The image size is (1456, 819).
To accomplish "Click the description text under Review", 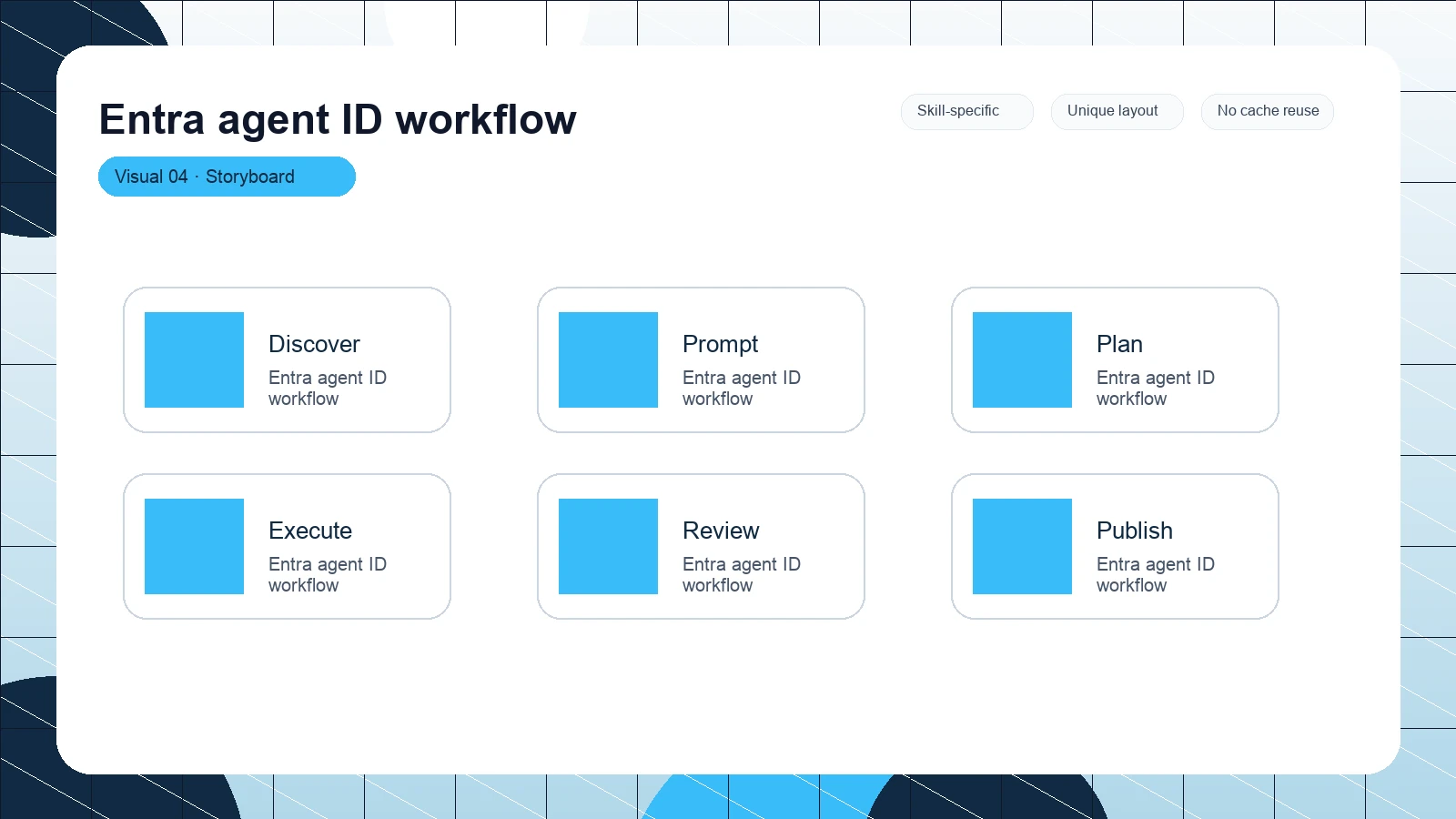I will [742, 574].
